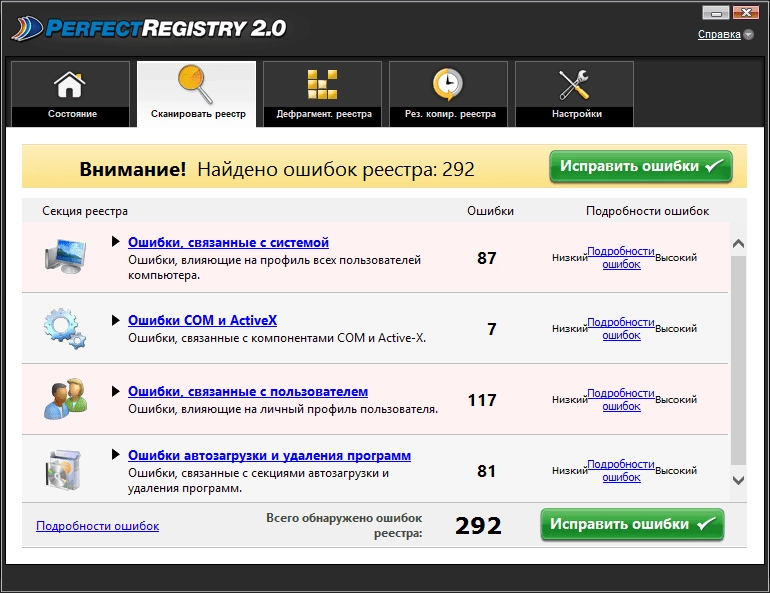Click Внимание! warning text in banner
The height and width of the screenshot is (593, 770).
tap(133, 169)
